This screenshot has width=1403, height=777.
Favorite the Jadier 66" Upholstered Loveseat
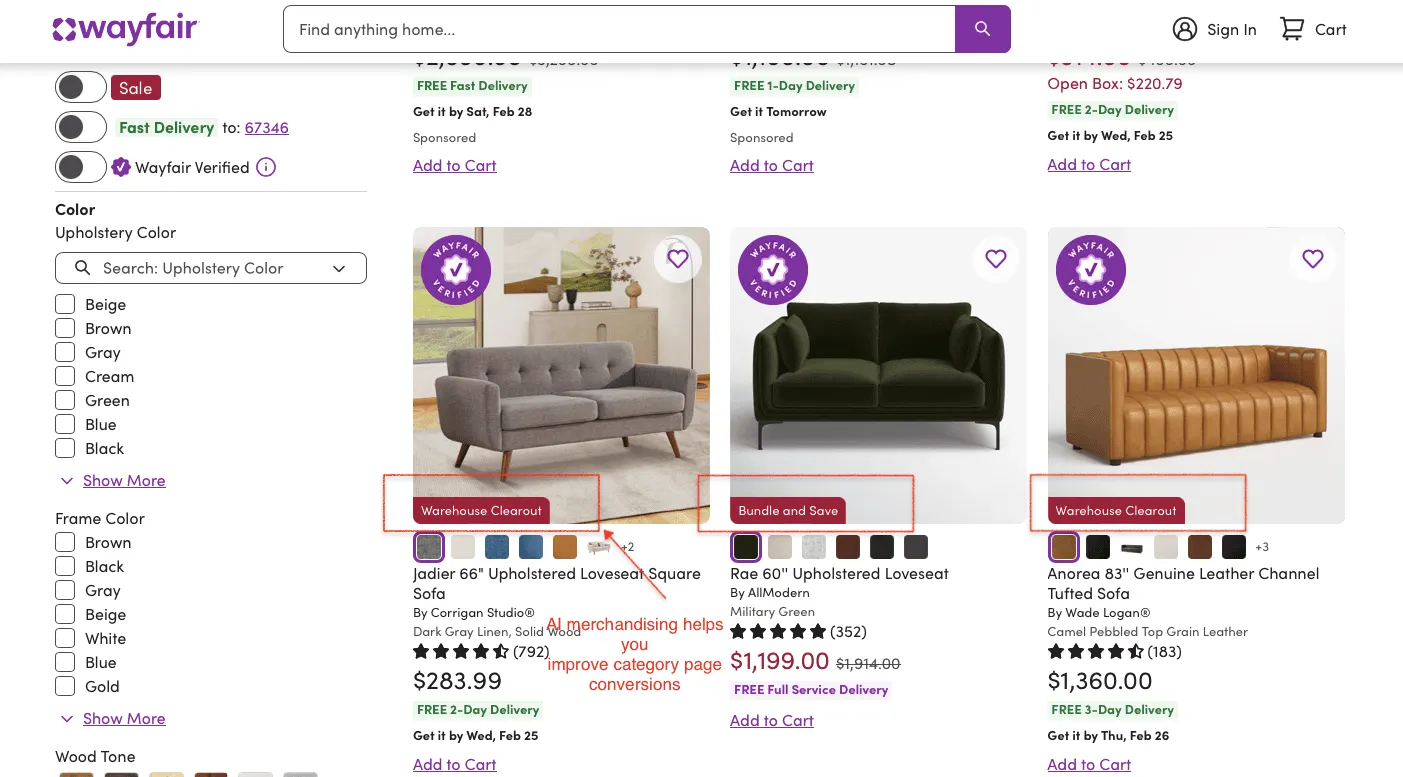[x=677, y=259]
